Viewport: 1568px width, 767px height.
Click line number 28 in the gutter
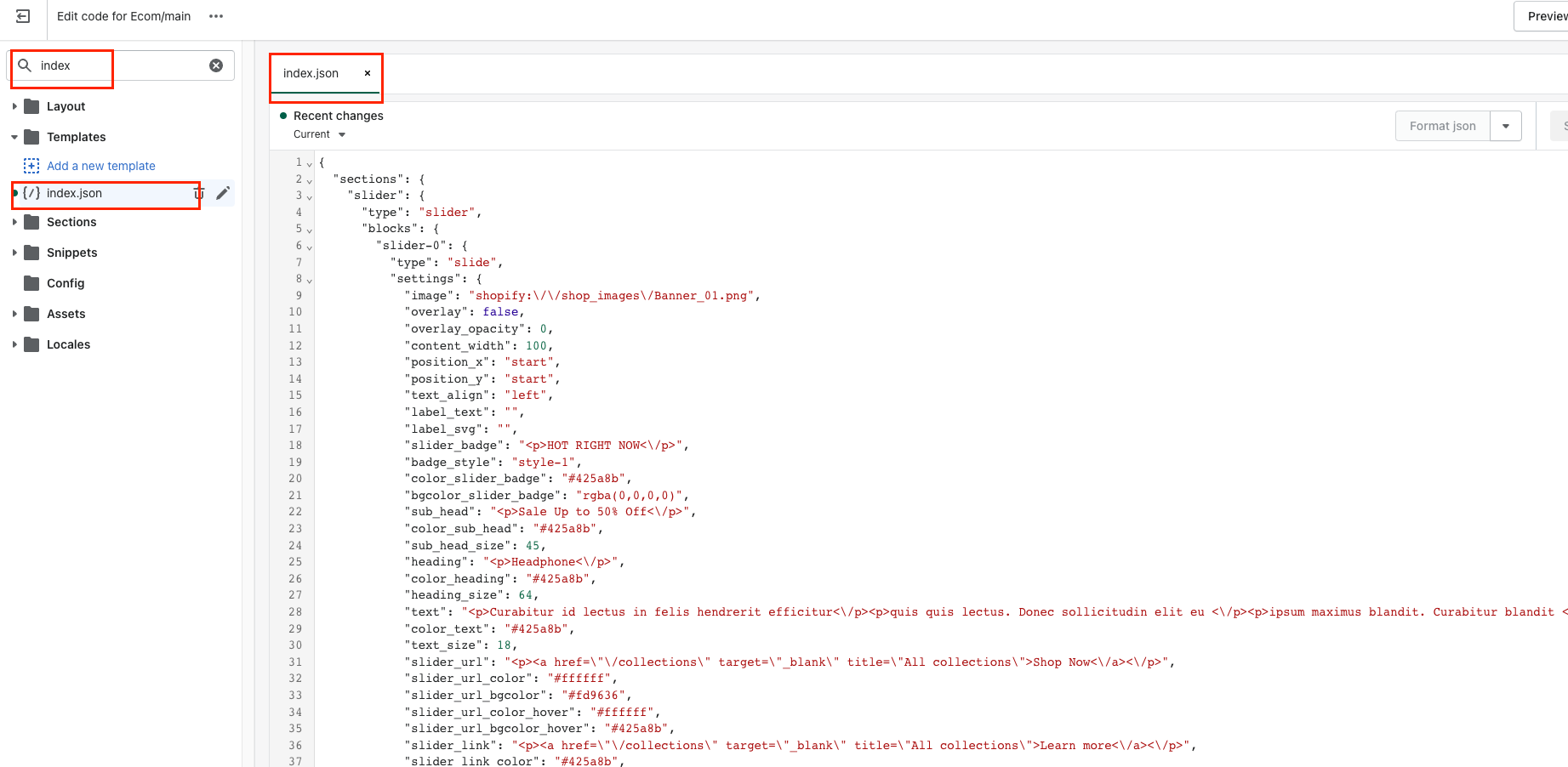295,612
